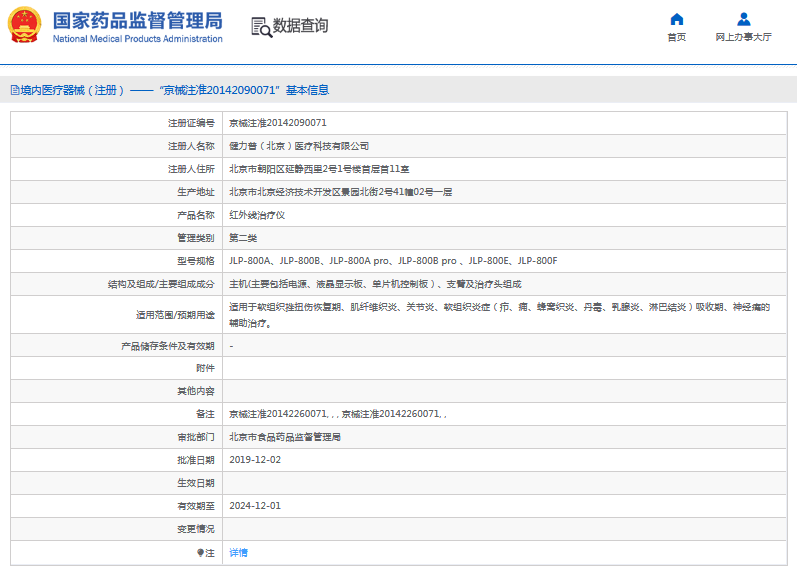
Task: Select the 结构及组成 value text
Action: pos(376,284)
